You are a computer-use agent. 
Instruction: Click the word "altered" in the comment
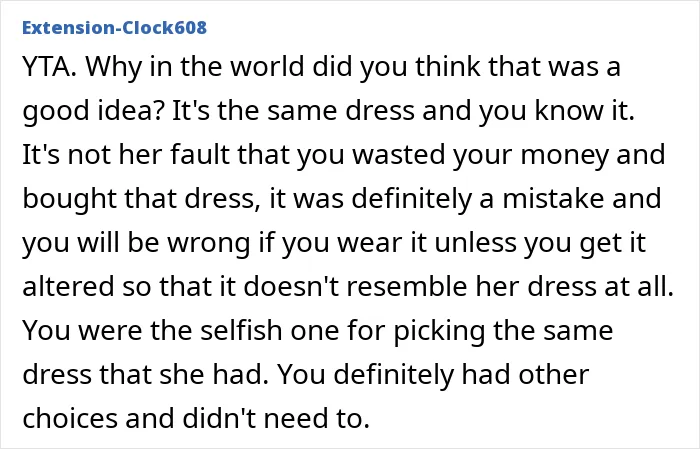point(68,286)
